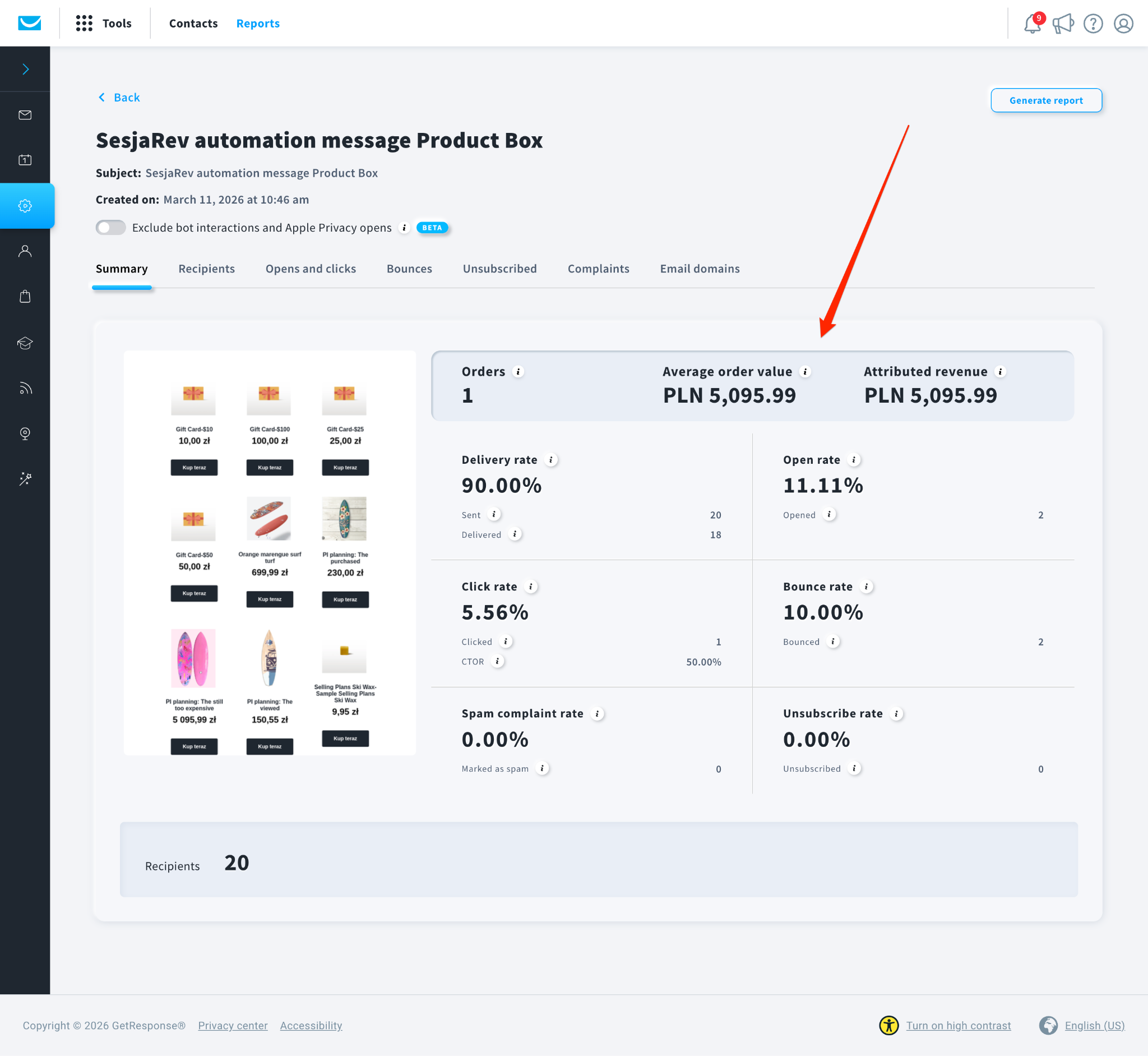
Task: Open the Accessibility footer link
Action: click(x=311, y=1025)
